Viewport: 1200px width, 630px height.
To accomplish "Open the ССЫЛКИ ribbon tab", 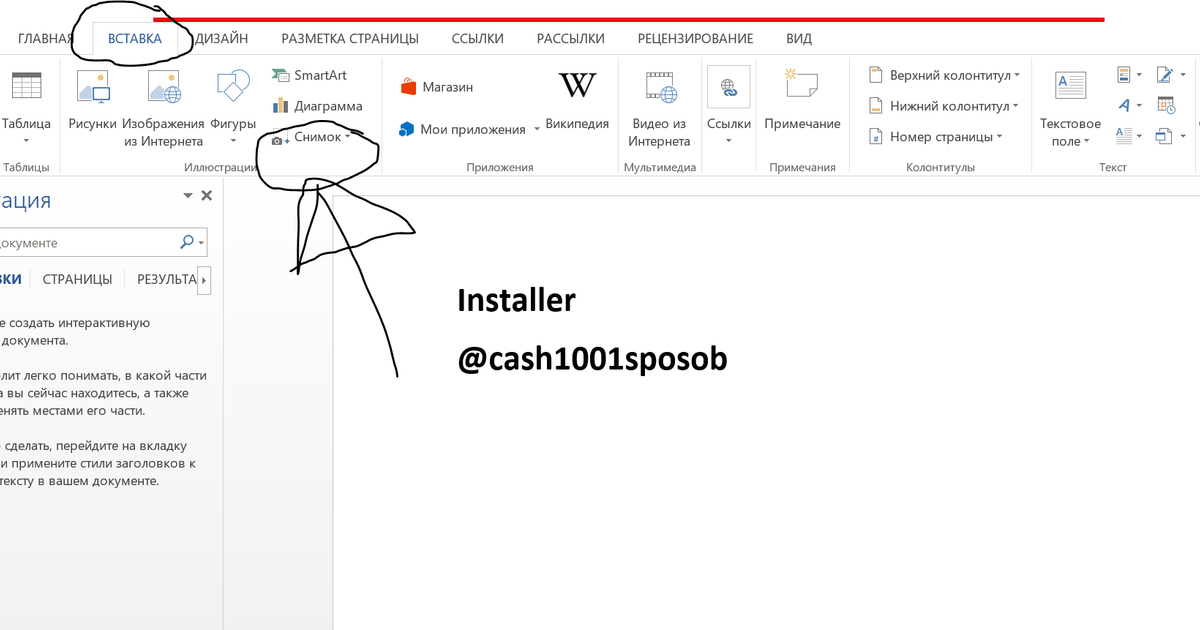I will click(x=478, y=39).
